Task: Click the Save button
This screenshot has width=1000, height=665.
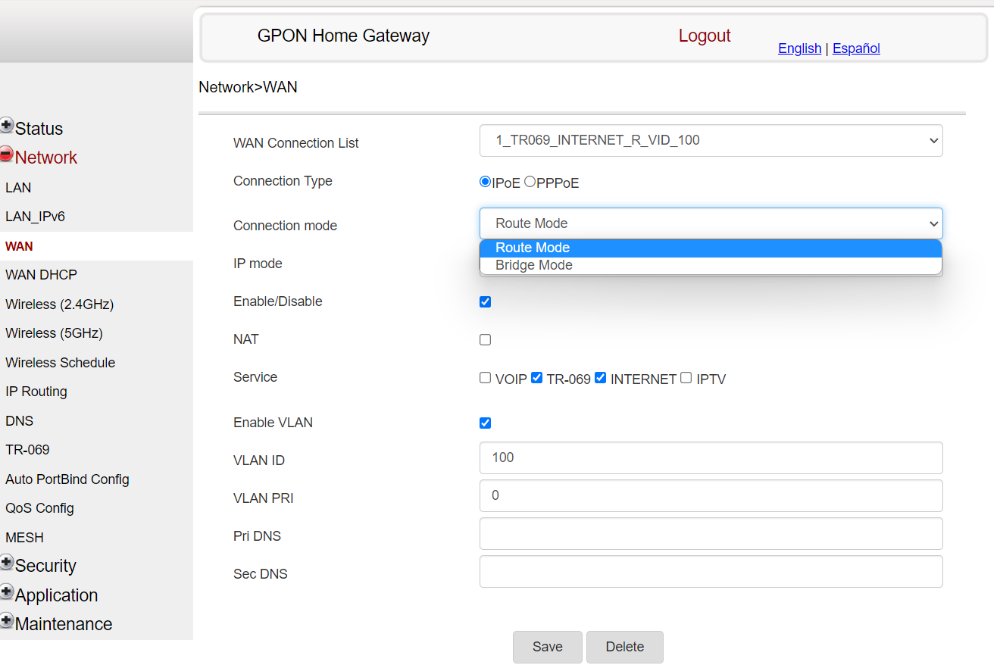Action: pos(548,647)
